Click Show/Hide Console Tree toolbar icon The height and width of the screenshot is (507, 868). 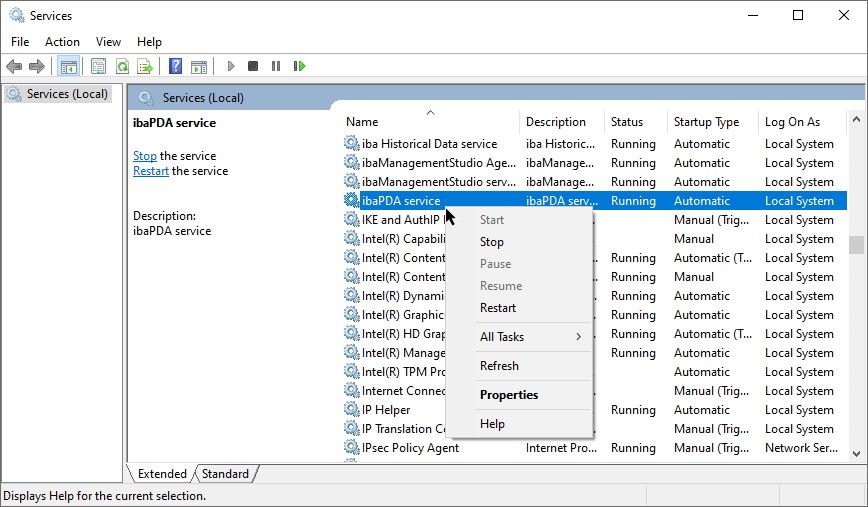tap(69, 66)
